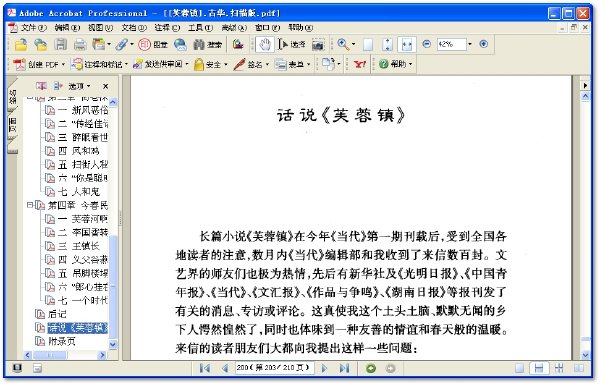Select the 后记 bookmark
600x385 pixels.
(57, 314)
